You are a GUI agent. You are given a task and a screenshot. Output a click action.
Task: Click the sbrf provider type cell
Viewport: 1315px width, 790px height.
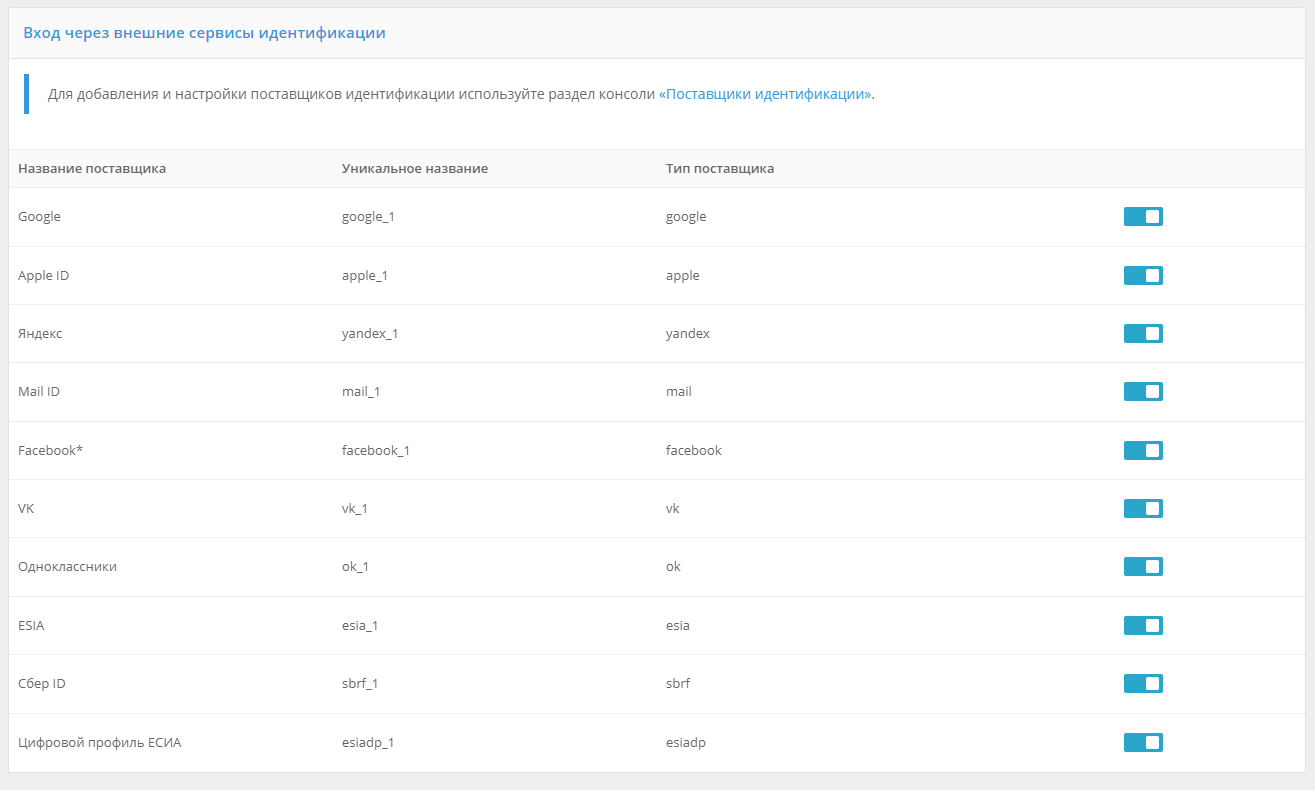(x=678, y=684)
